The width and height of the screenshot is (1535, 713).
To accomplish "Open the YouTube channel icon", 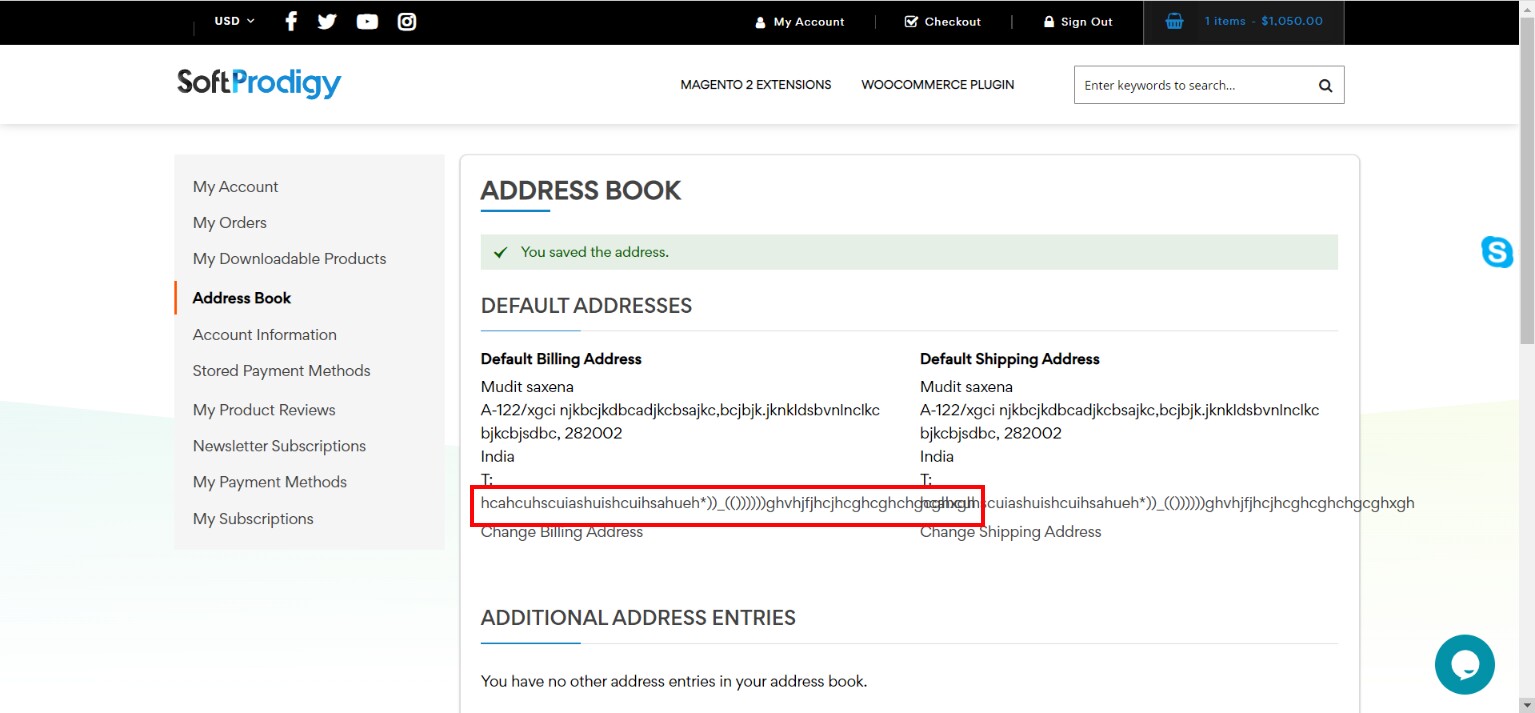I will 366,21.
